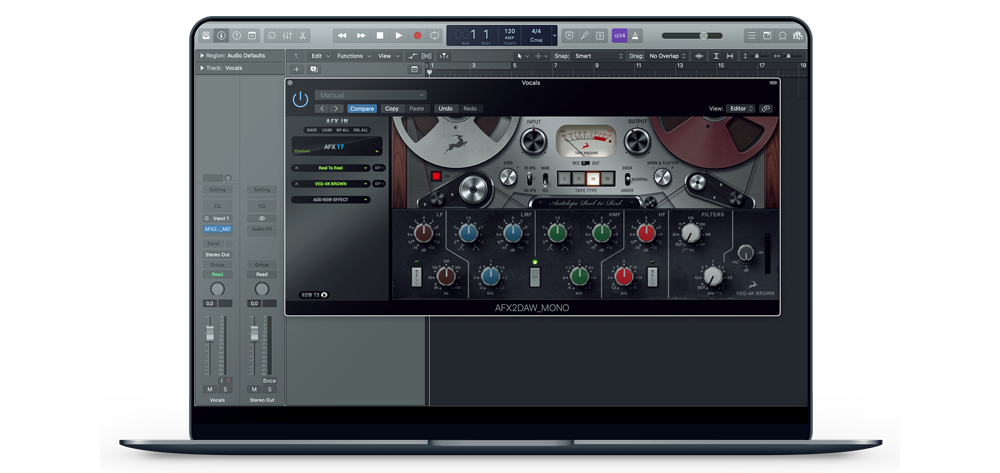The height and width of the screenshot is (473, 1000).
Task: Toggle the red tape machine ON button
Action: [x=437, y=176]
